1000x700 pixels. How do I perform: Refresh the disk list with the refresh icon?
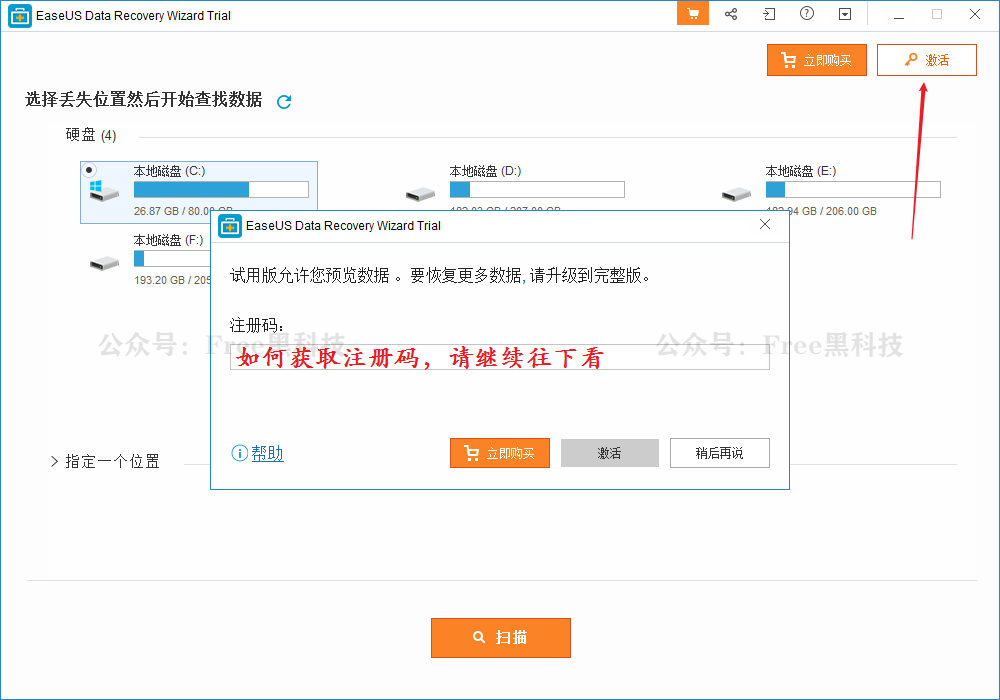(x=284, y=101)
